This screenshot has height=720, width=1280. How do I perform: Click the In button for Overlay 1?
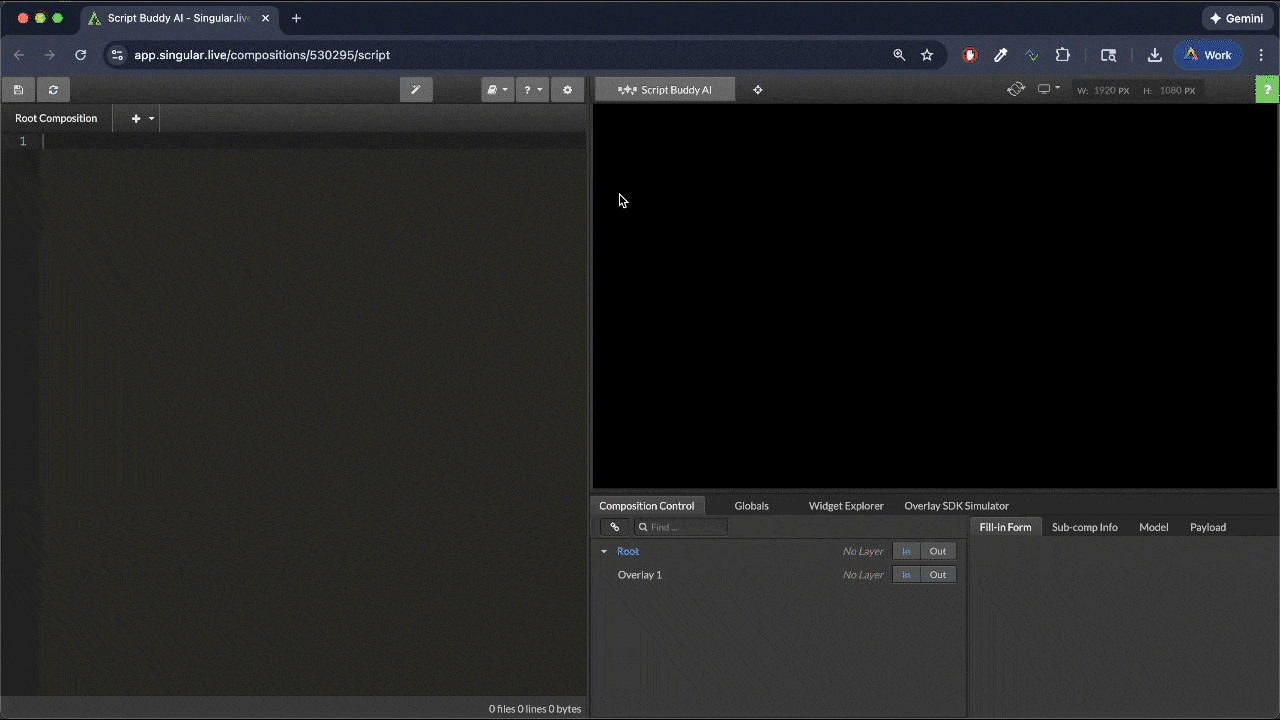(906, 575)
